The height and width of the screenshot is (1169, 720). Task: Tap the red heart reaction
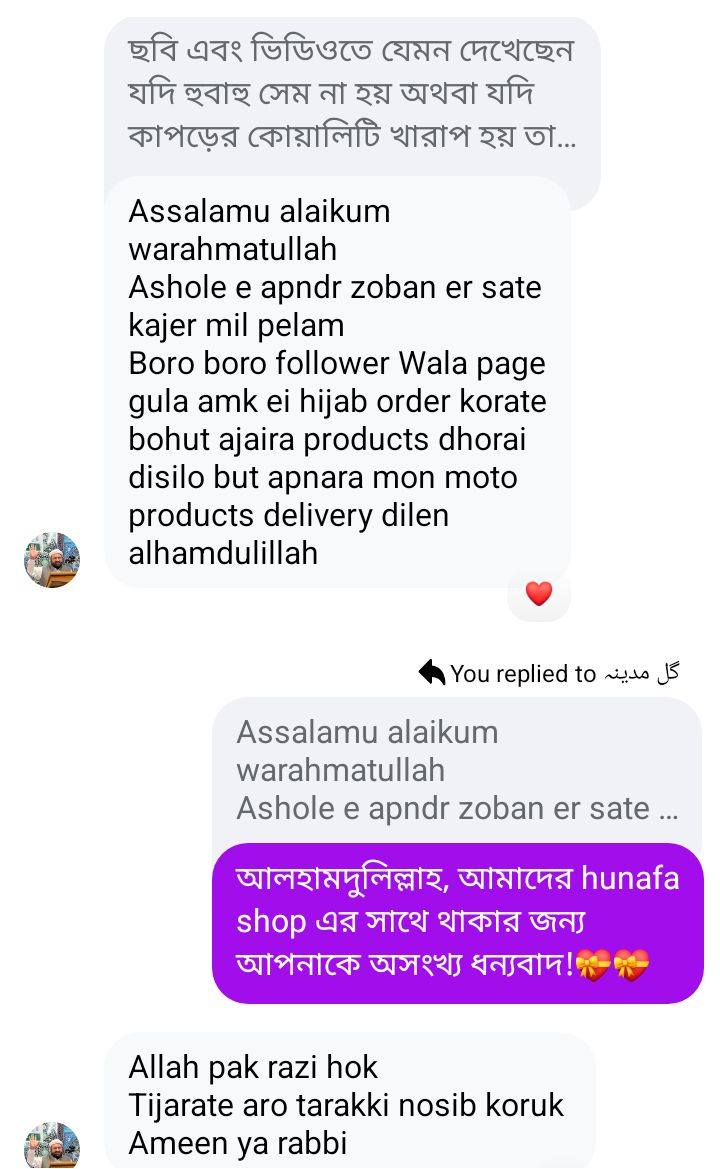(x=538, y=594)
